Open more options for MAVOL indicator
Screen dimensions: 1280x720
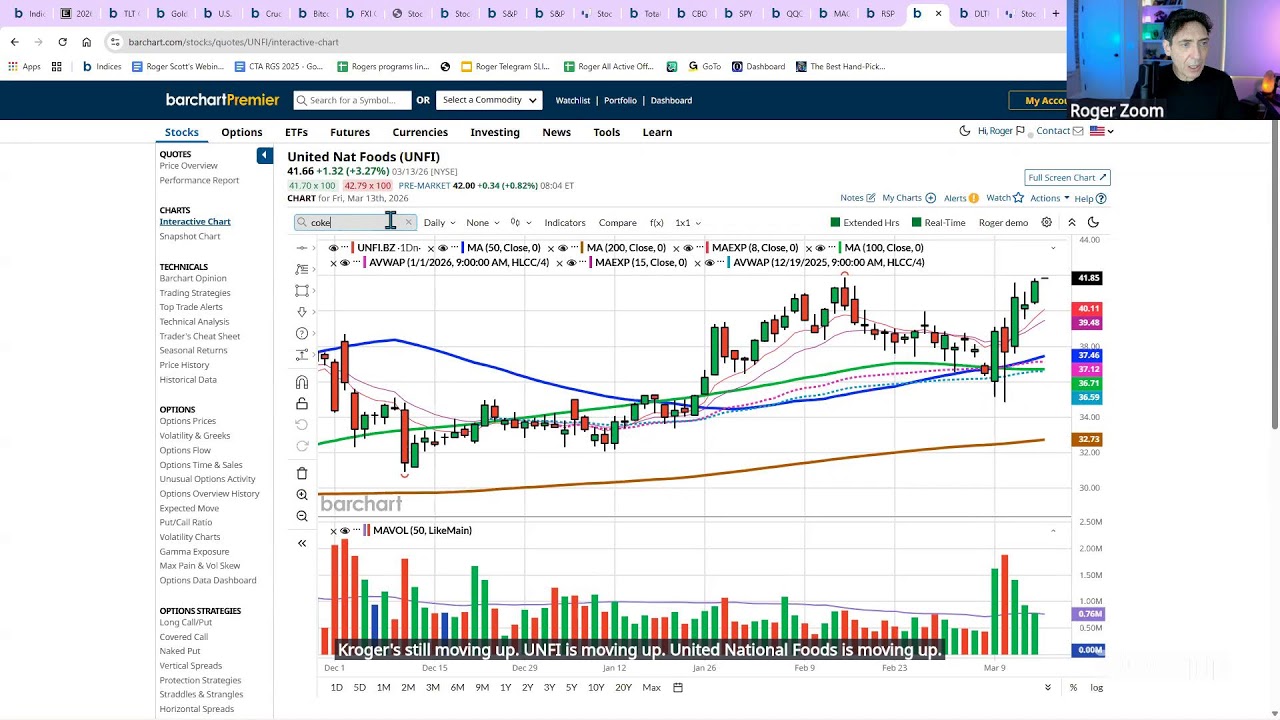[357, 531]
